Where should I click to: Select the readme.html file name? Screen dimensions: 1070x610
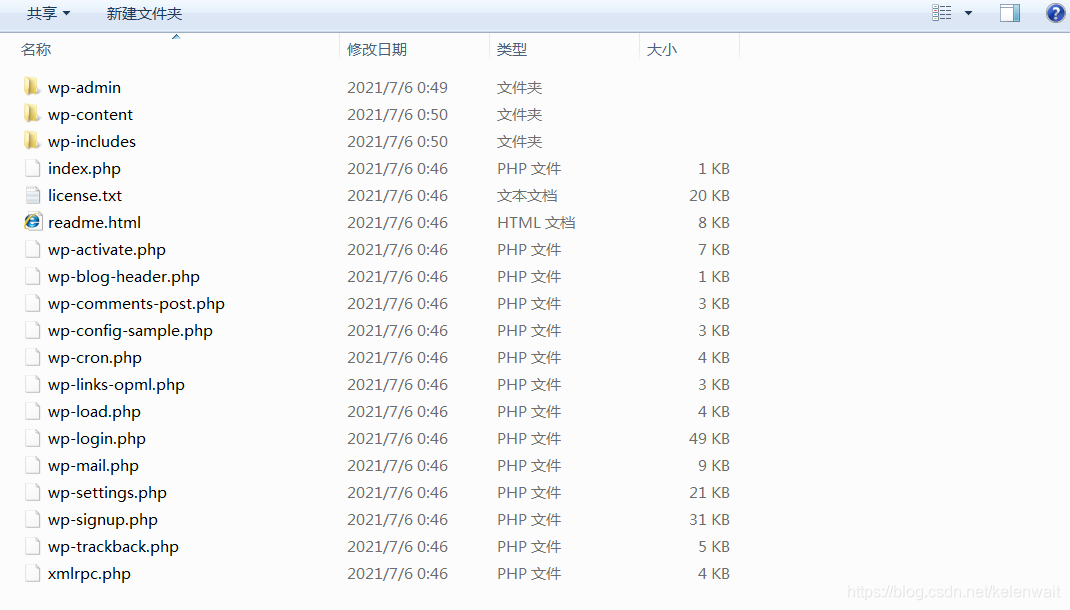pos(94,223)
